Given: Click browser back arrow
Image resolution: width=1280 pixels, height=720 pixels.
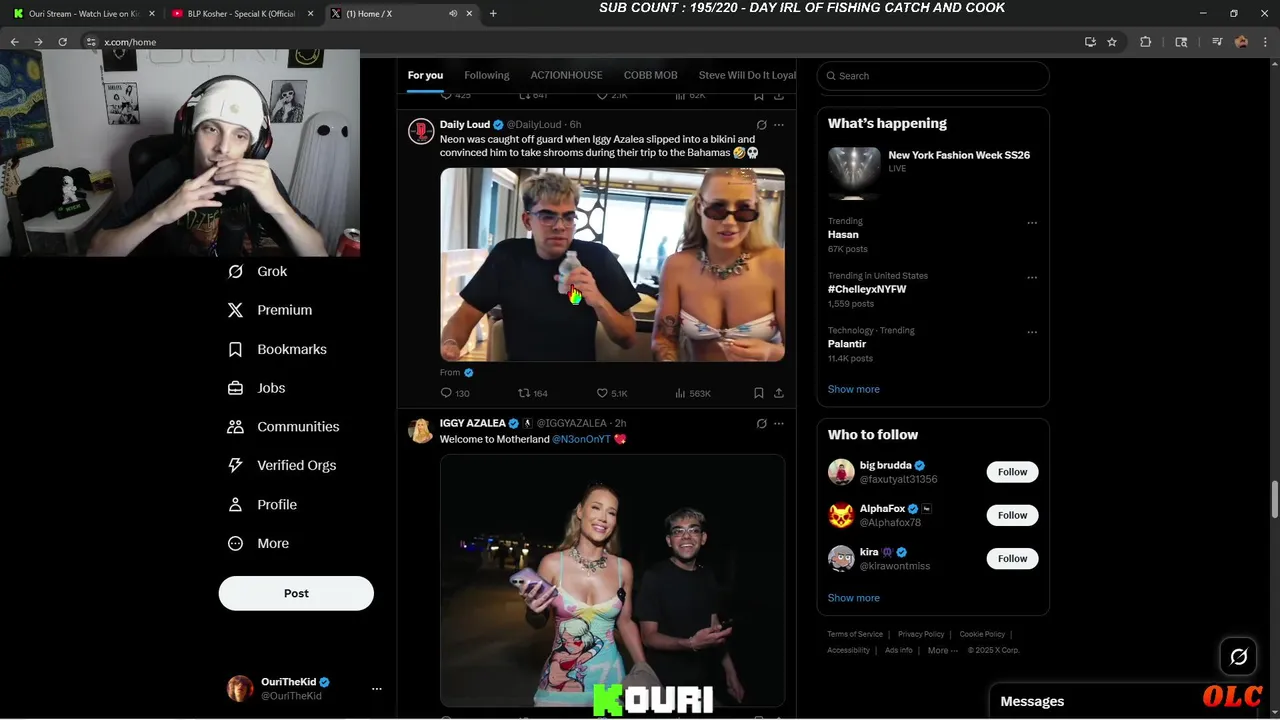Looking at the screenshot, I should [x=14, y=42].
